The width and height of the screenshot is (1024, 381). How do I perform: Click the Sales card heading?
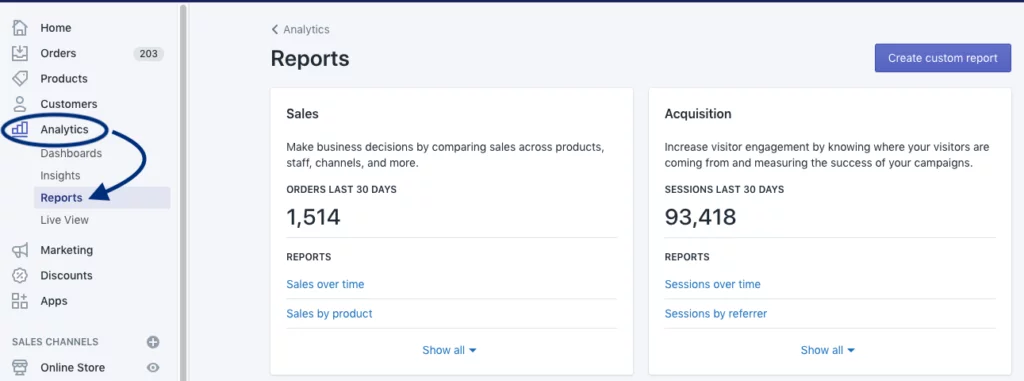(302, 114)
